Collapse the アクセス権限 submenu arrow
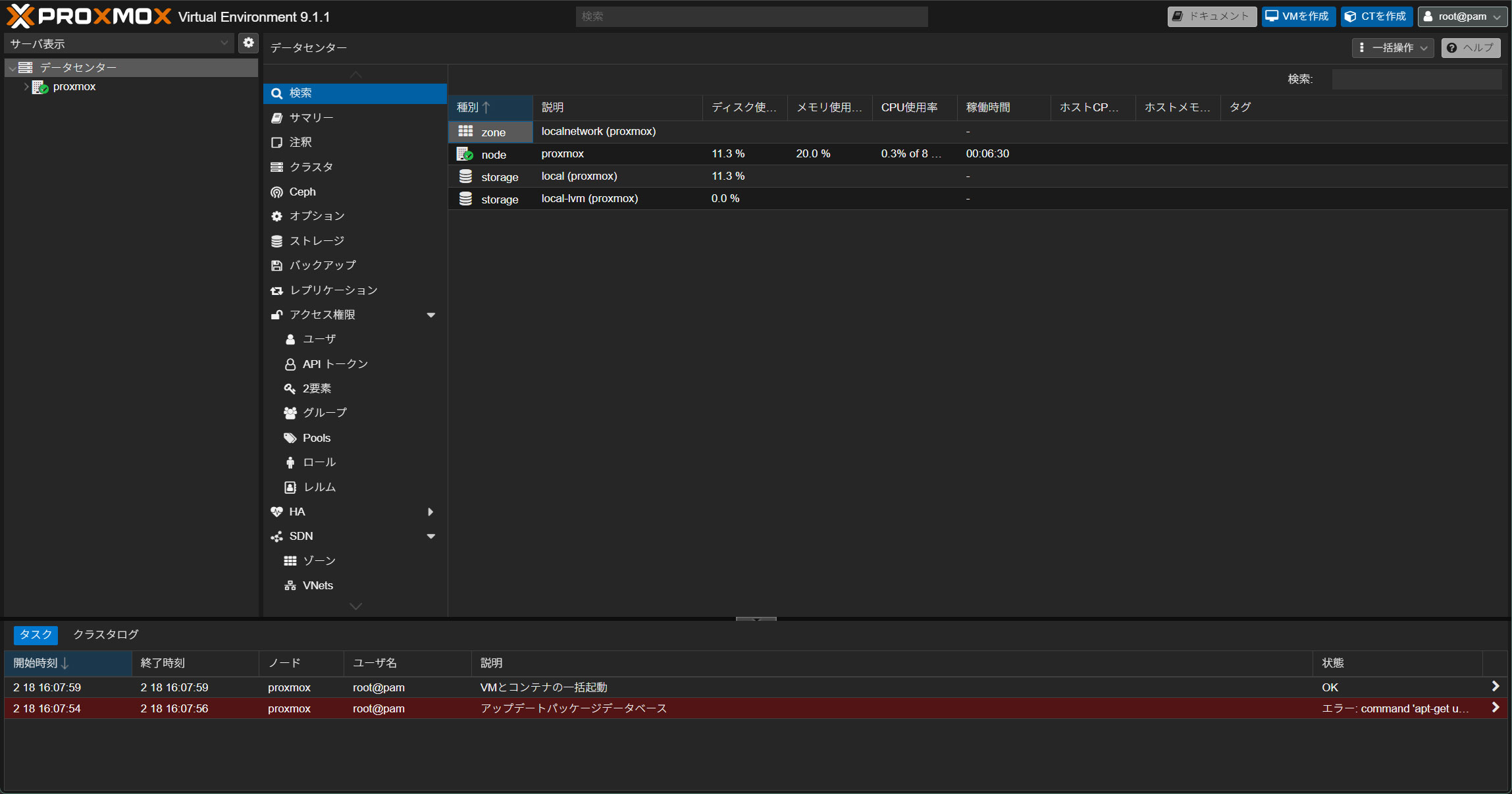Image resolution: width=1512 pixels, height=794 pixels. tap(431, 315)
